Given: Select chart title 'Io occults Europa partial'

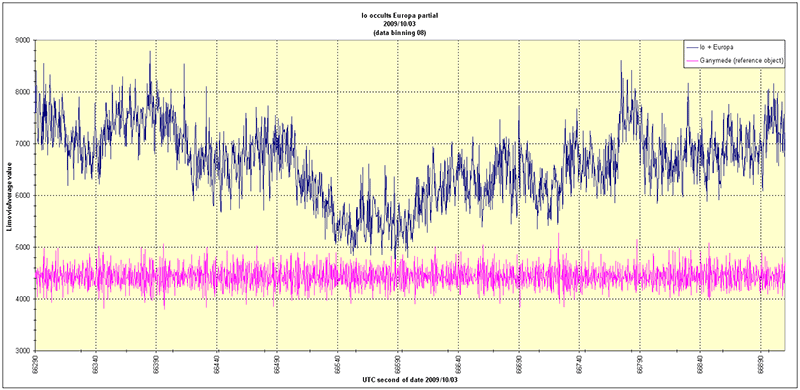Looking at the screenshot, I should pyautogui.click(x=399, y=16).
